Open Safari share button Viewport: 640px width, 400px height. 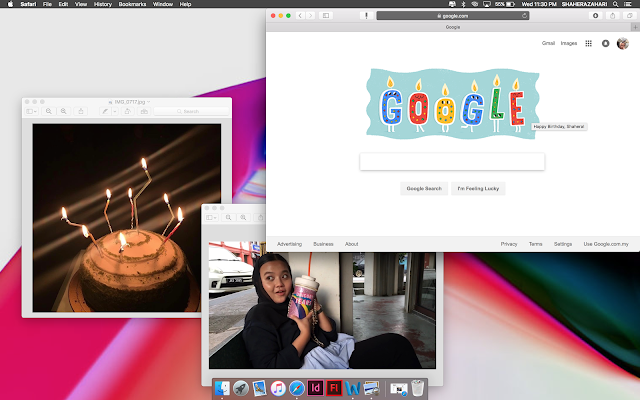(613, 16)
